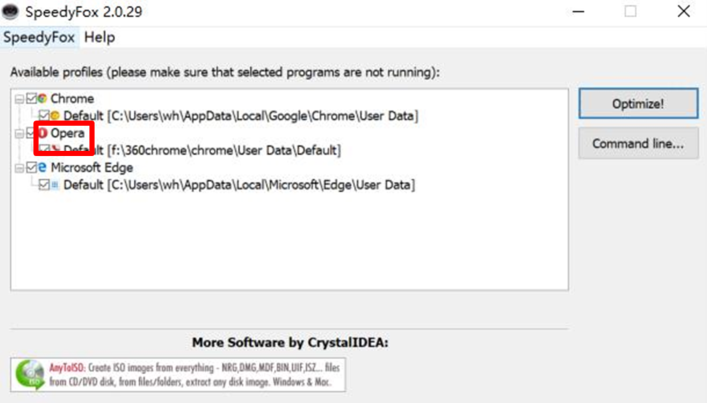Uncheck the Chrome browser checkbox
This screenshot has height=403, width=707.
click(31, 99)
